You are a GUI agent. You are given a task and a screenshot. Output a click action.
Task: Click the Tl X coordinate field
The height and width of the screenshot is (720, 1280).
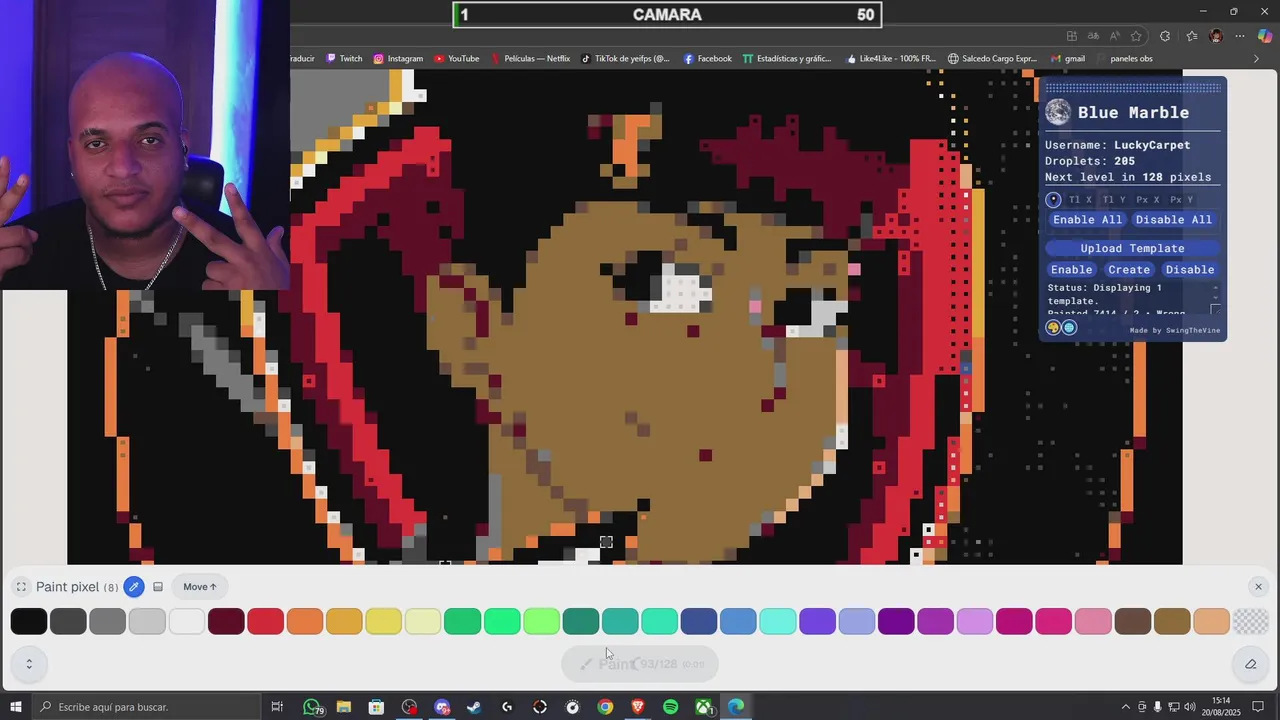[1081, 200]
